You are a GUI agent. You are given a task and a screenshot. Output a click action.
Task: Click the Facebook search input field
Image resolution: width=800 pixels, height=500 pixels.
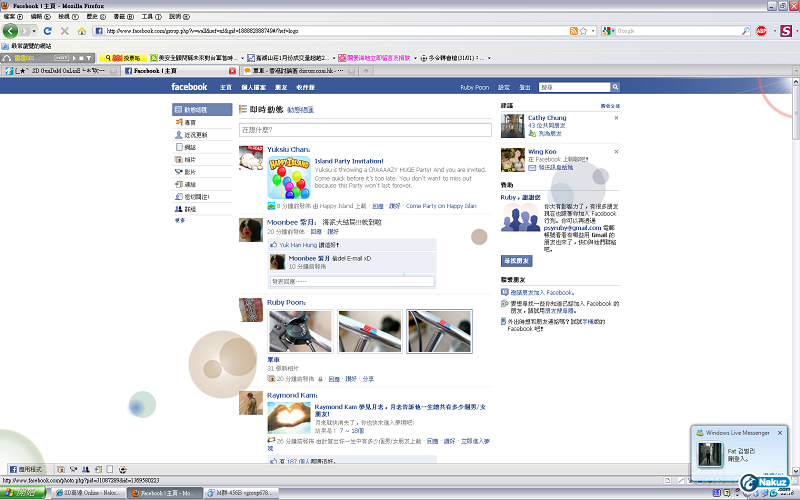(574, 87)
